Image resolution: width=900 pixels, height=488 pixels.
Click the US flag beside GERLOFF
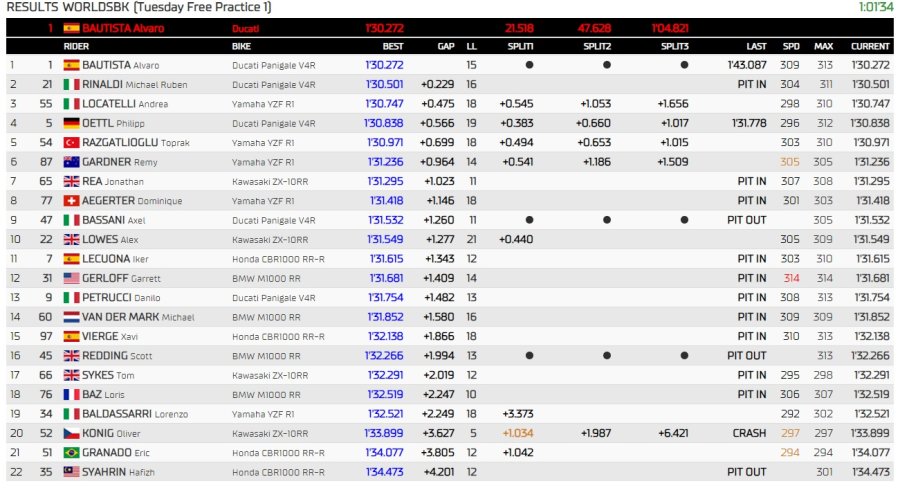(71, 278)
